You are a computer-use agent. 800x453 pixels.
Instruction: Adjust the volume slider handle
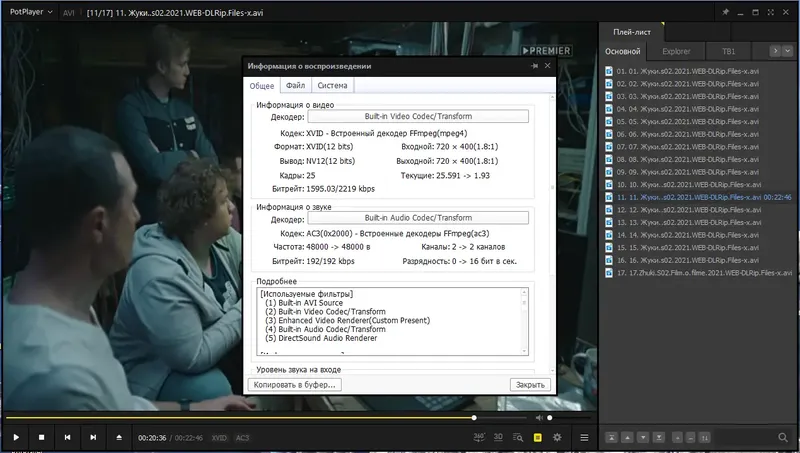[549, 418]
